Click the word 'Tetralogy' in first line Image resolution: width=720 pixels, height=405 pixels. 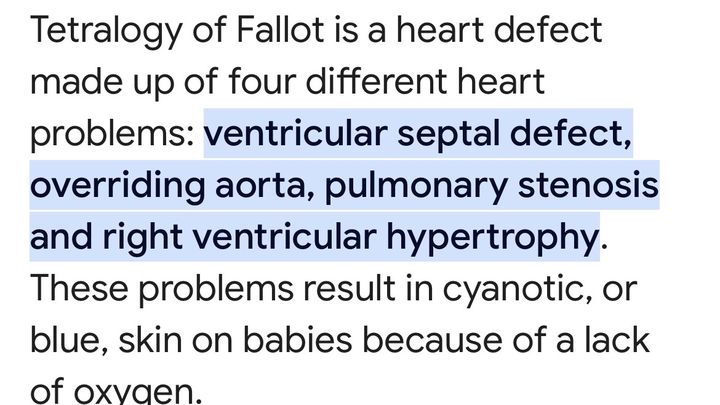106,31
